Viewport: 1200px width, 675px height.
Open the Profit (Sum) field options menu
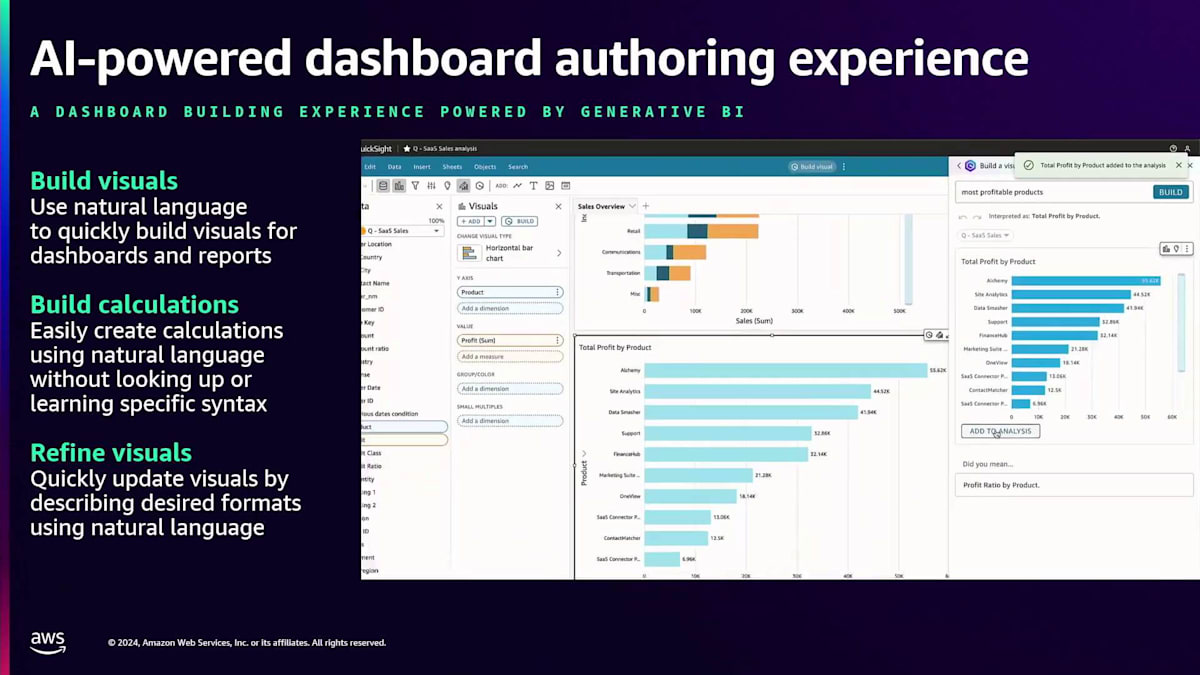(557, 340)
